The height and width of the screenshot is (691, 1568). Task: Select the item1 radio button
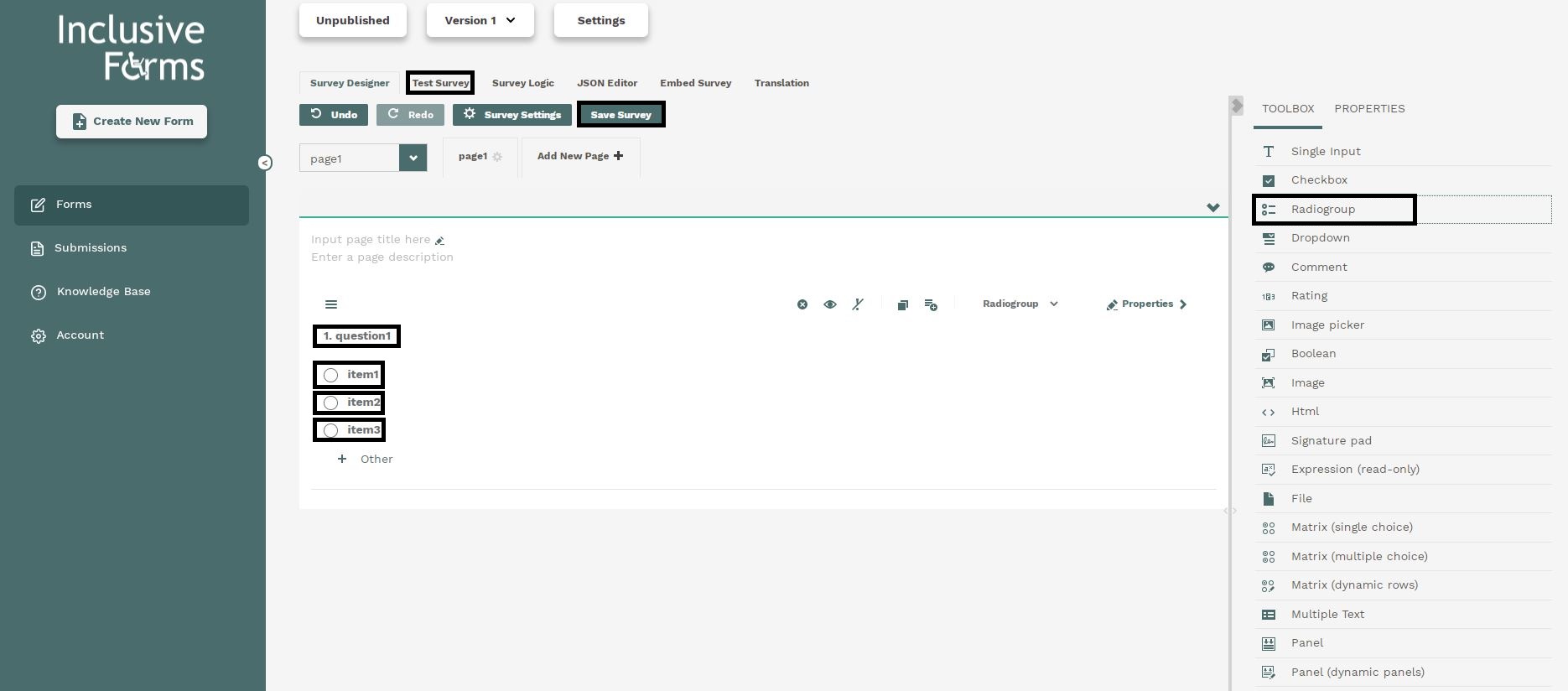click(331, 375)
